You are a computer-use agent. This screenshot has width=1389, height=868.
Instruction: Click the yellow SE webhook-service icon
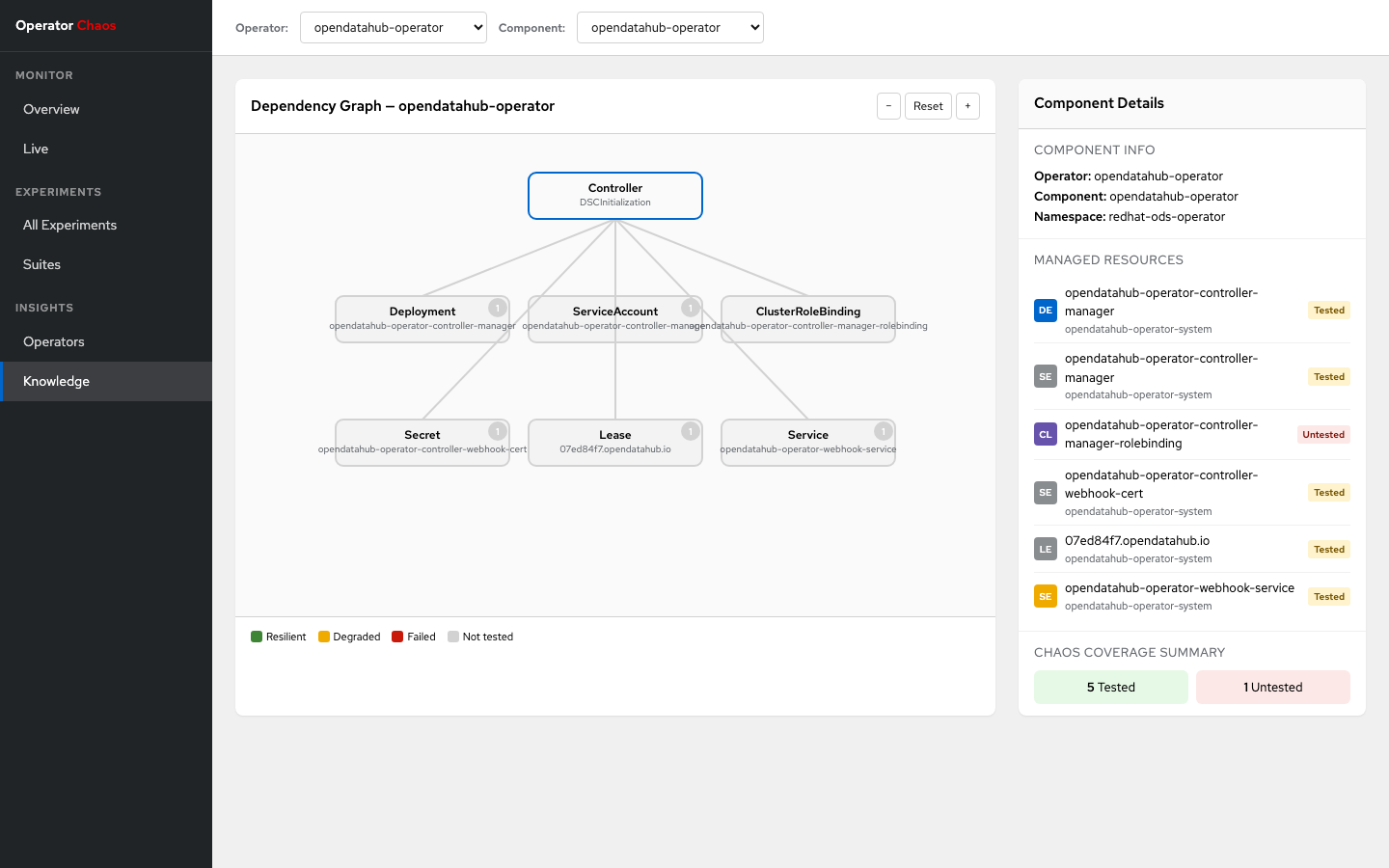(x=1045, y=596)
